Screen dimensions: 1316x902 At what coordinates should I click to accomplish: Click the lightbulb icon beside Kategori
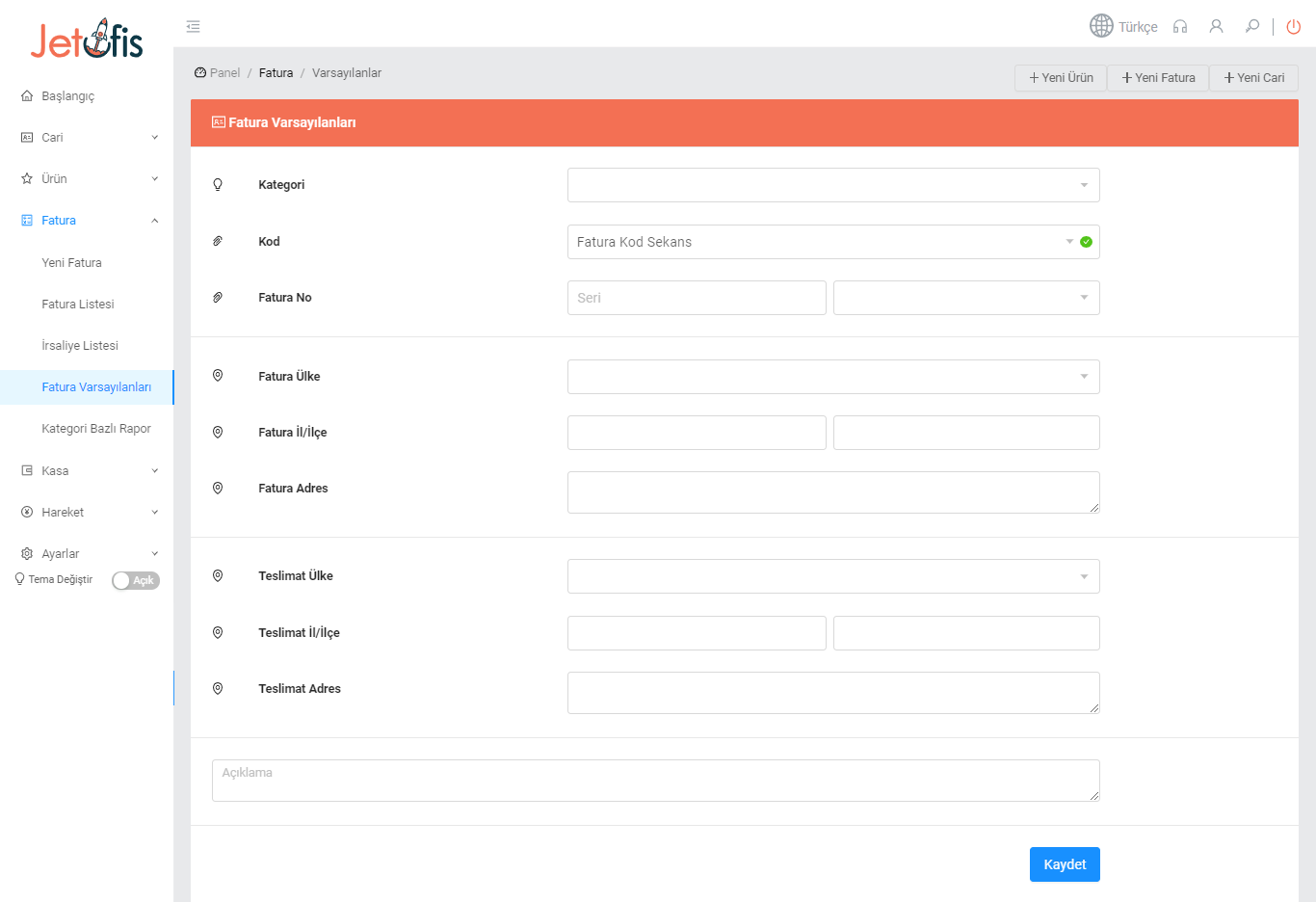pyautogui.click(x=218, y=185)
